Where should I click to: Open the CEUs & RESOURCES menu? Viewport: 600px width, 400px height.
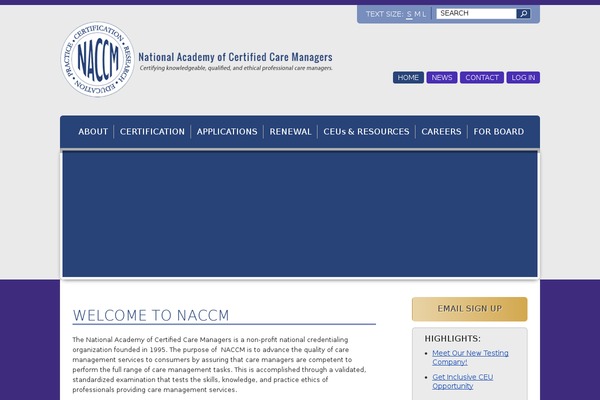coord(366,132)
